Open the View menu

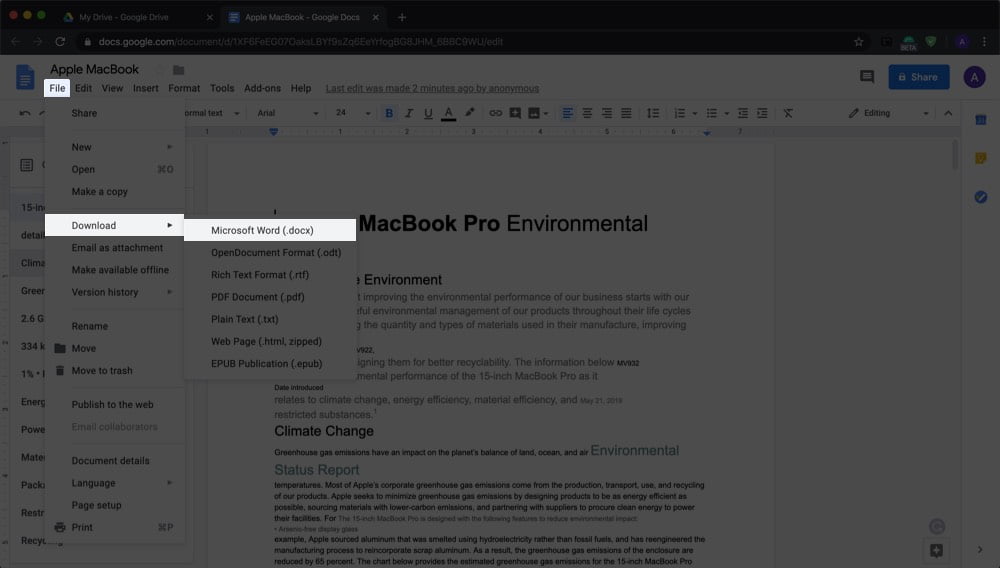tap(112, 88)
